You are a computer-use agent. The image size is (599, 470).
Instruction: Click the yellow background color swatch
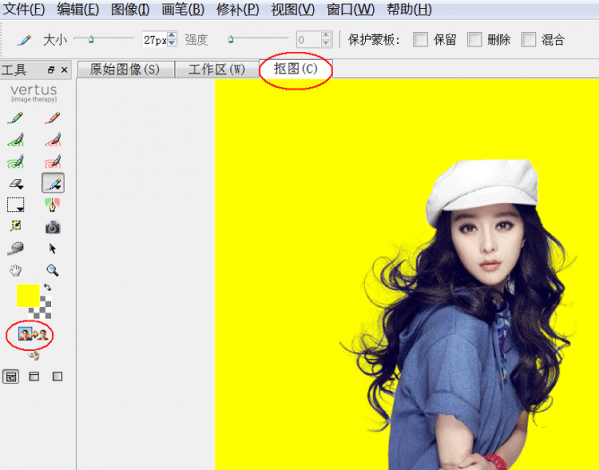[28, 295]
